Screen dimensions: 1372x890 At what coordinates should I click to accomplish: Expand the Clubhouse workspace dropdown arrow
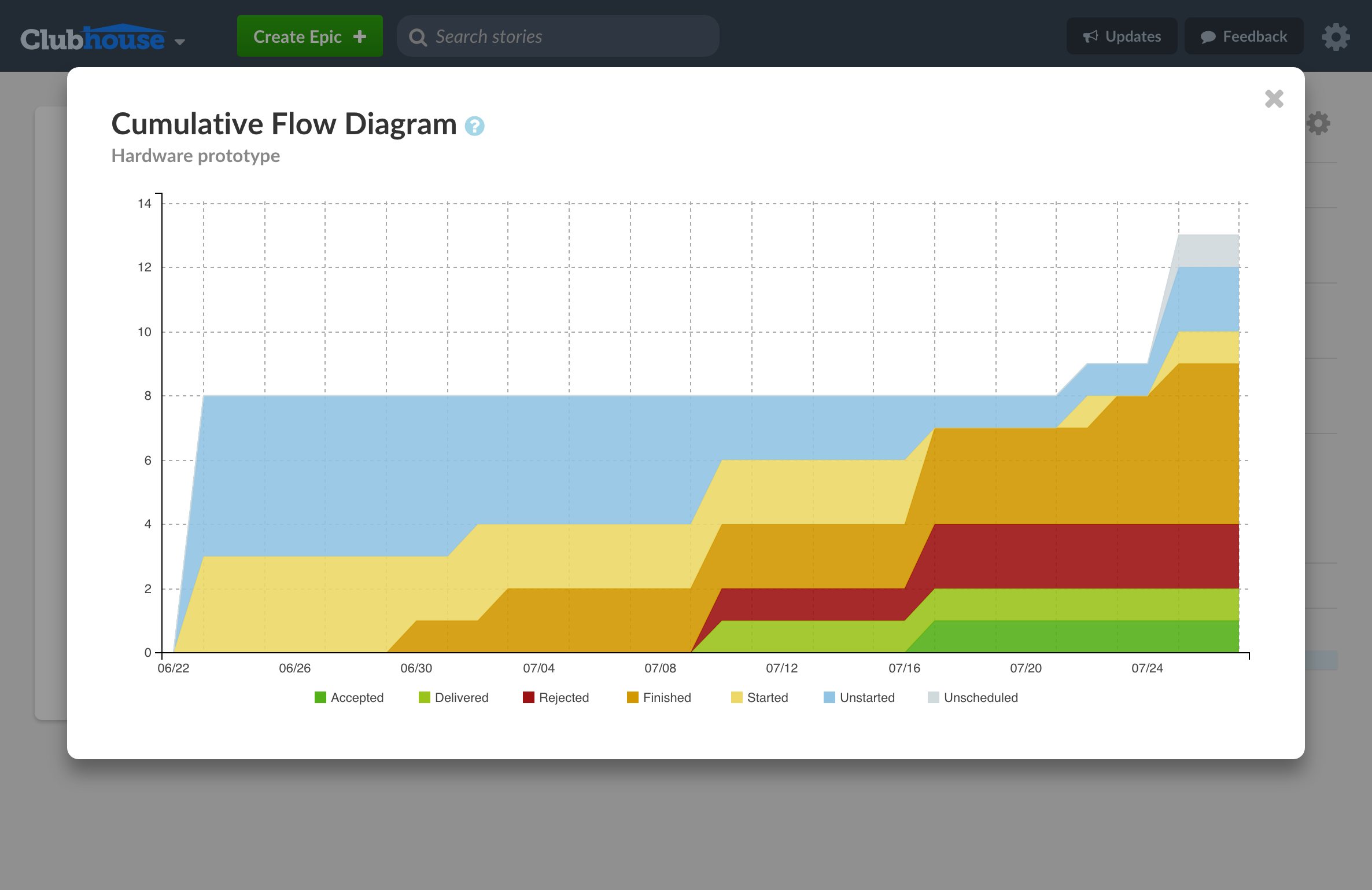pyautogui.click(x=180, y=42)
